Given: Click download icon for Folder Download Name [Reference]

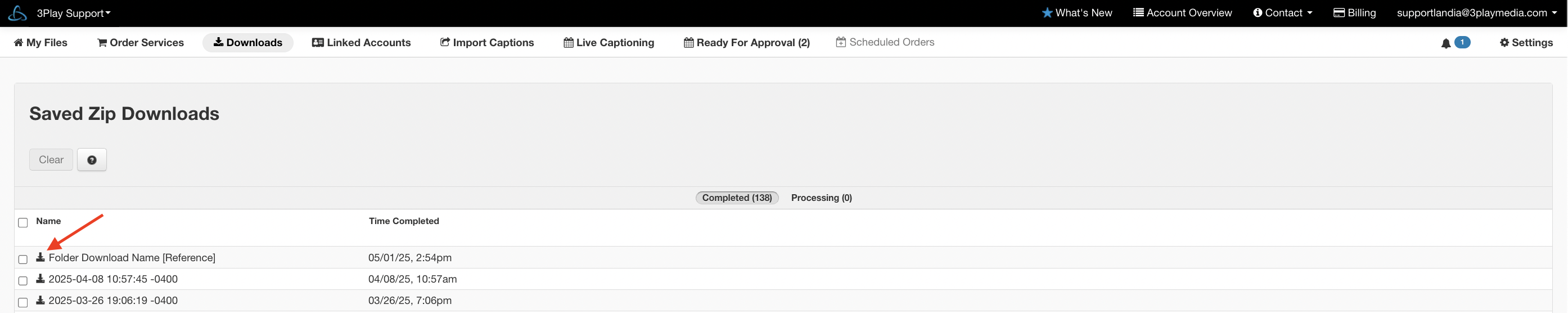Looking at the screenshot, I should tap(40, 257).
